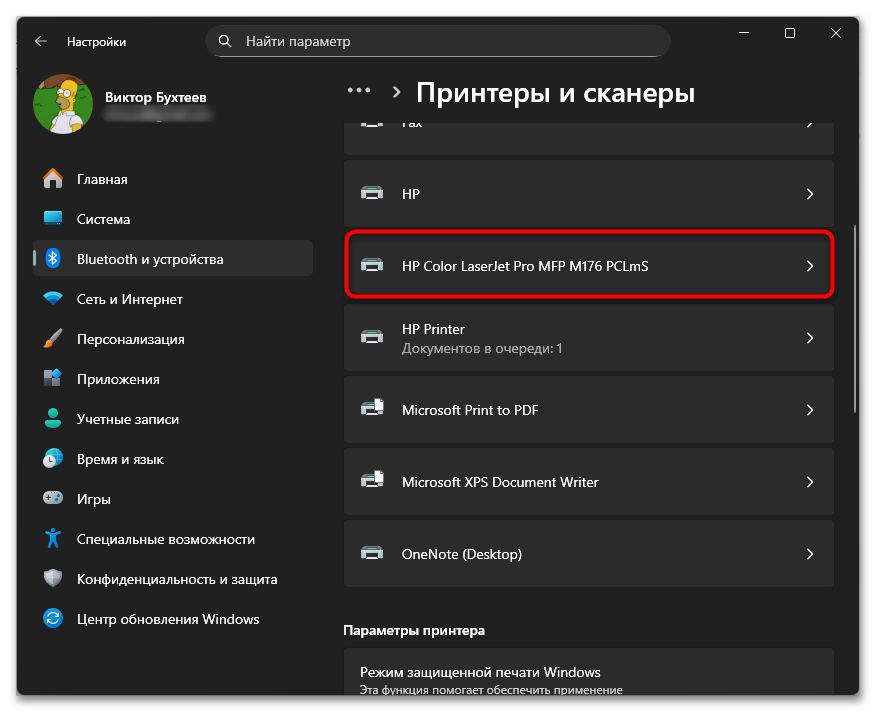The height and width of the screenshot is (712, 876).
Task: Open Microsoft Print to PDF printer
Action: pyautogui.click(x=589, y=410)
